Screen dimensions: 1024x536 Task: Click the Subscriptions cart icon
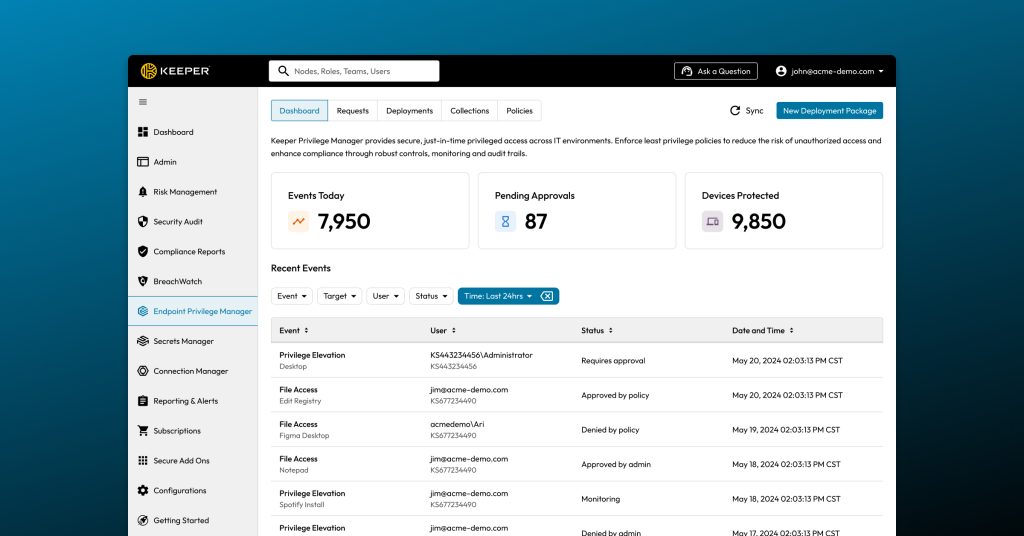click(x=143, y=431)
